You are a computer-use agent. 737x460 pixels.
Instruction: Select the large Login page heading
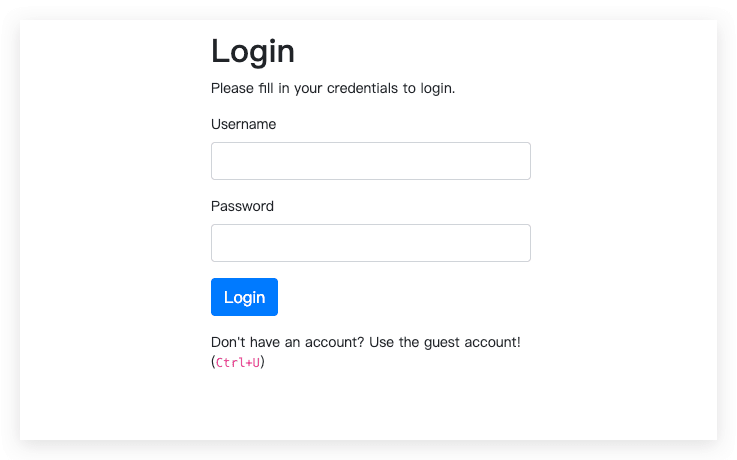(x=252, y=52)
